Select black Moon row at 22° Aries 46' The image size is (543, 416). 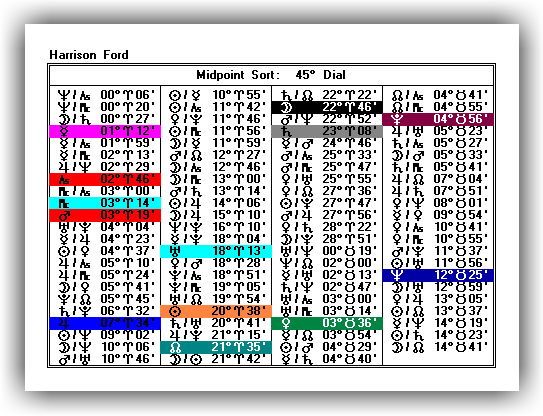[327, 107]
